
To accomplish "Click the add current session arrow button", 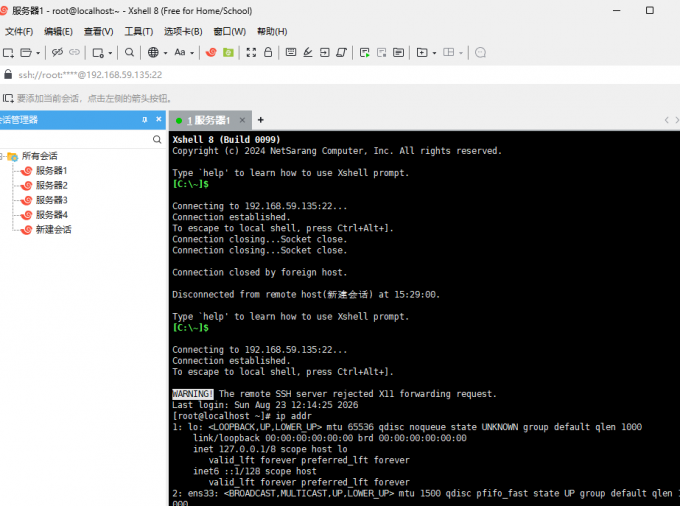I will pyautogui.click(x=8, y=98).
